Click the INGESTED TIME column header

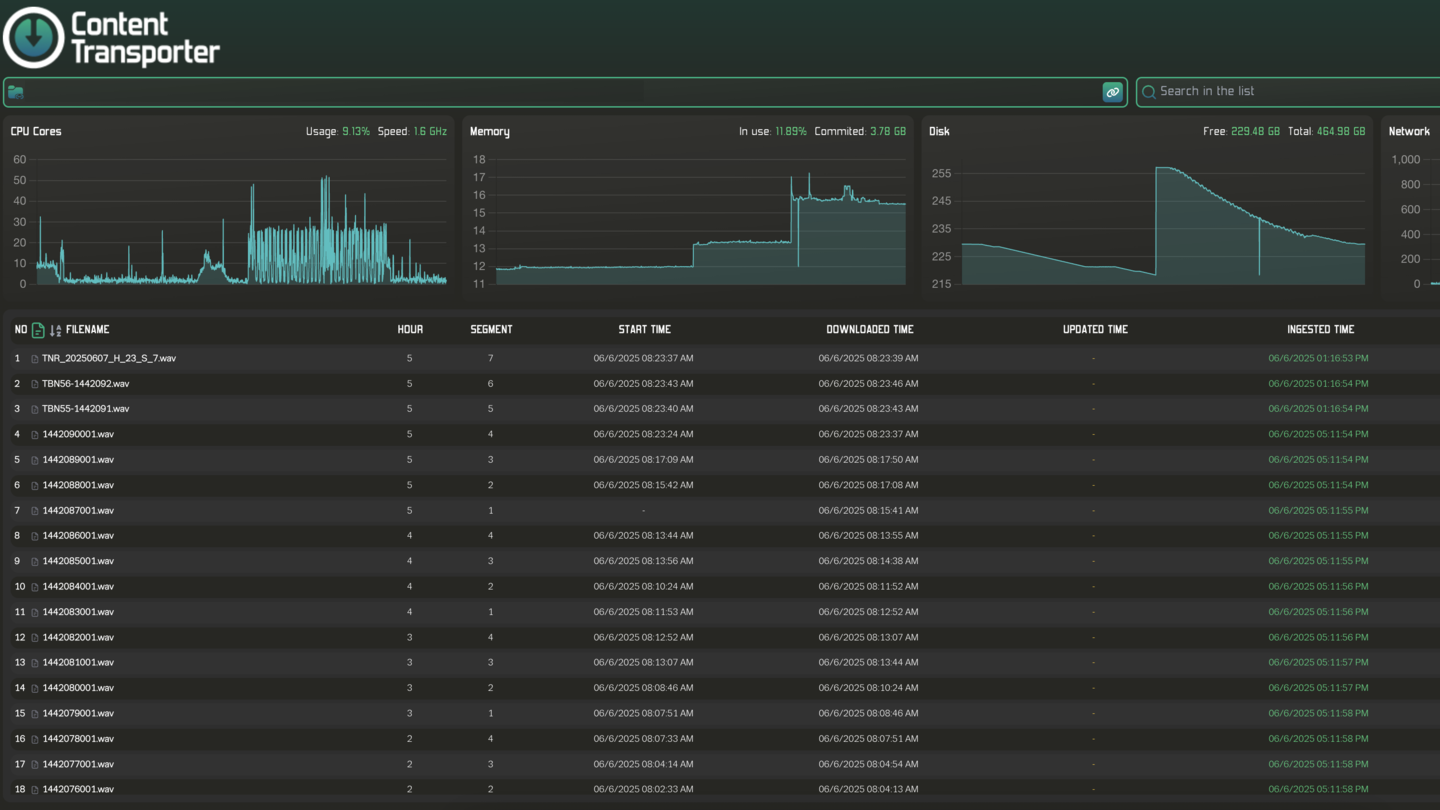[x=1320, y=330]
